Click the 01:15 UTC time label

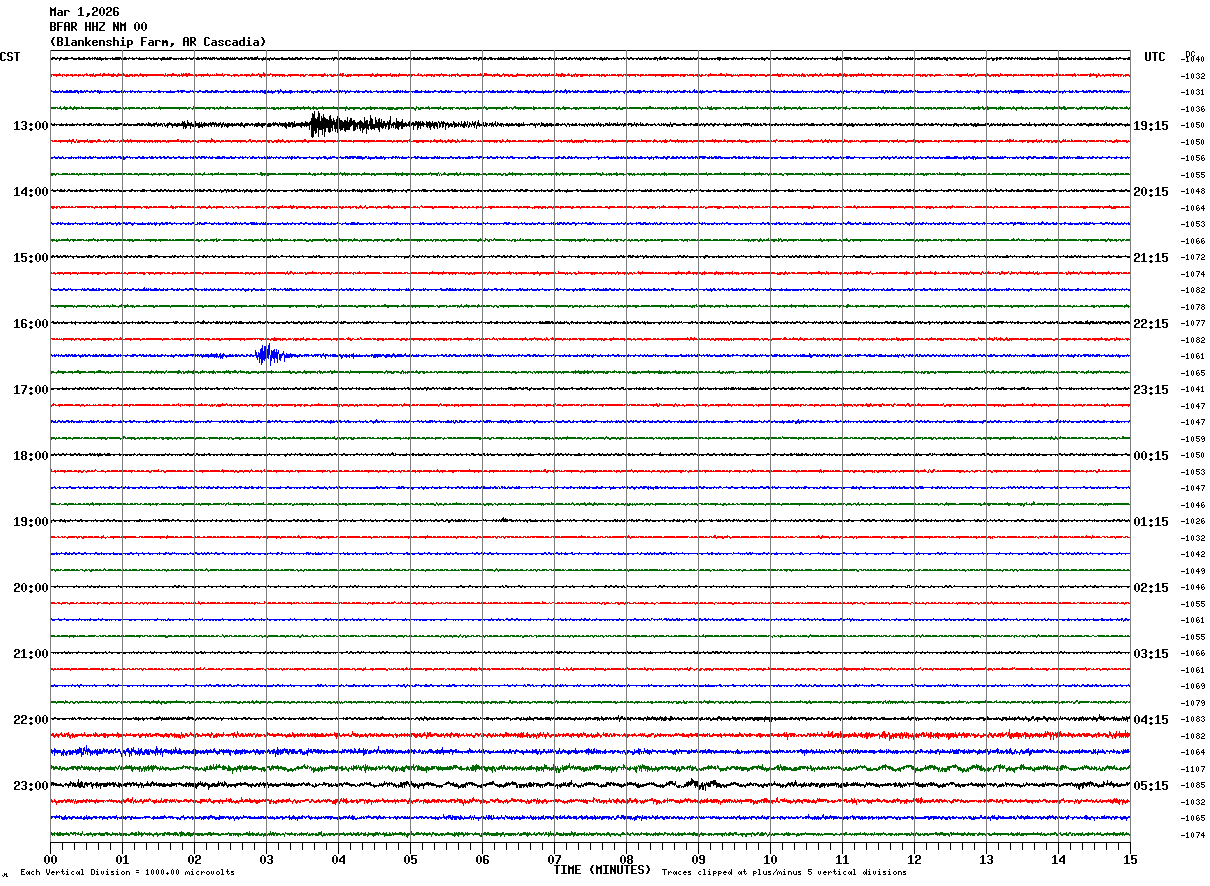(x=1150, y=522)
